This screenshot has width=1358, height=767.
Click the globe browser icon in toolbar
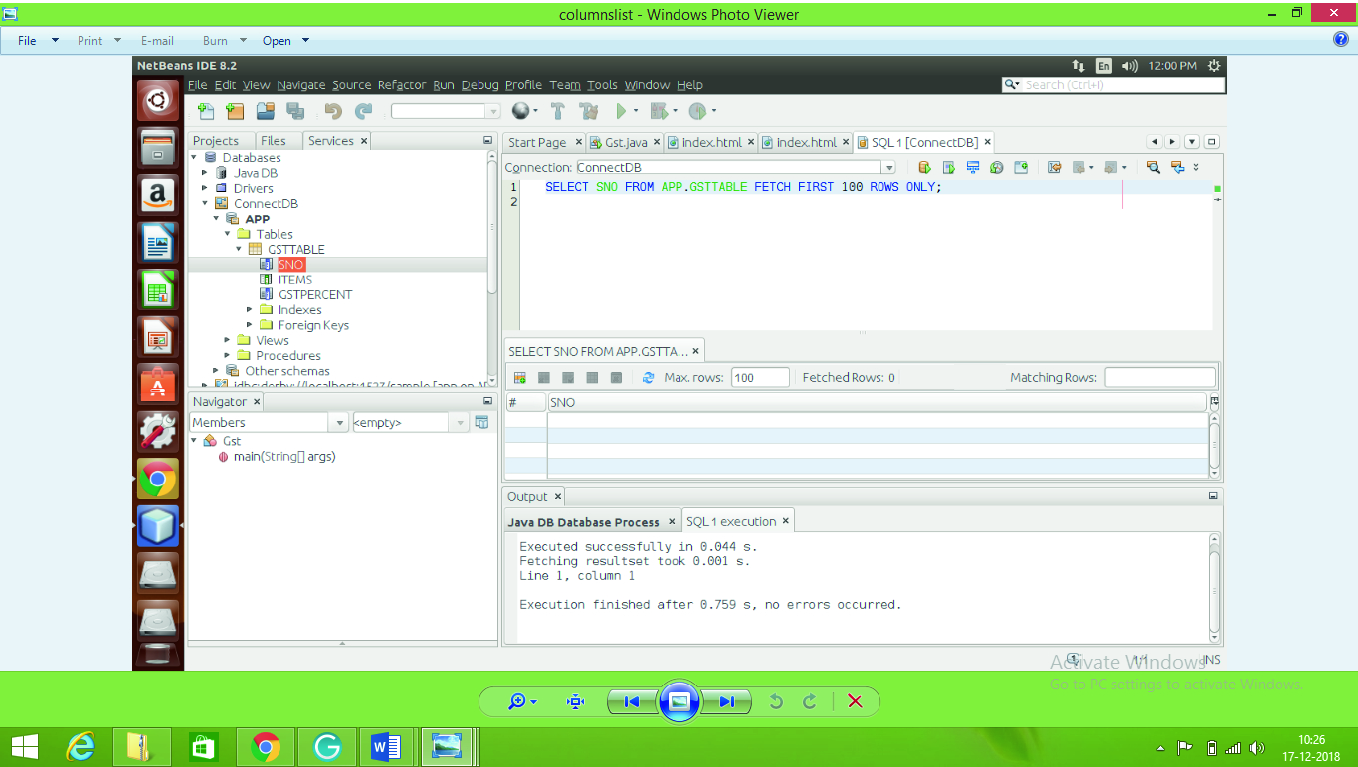click(520, 111)
